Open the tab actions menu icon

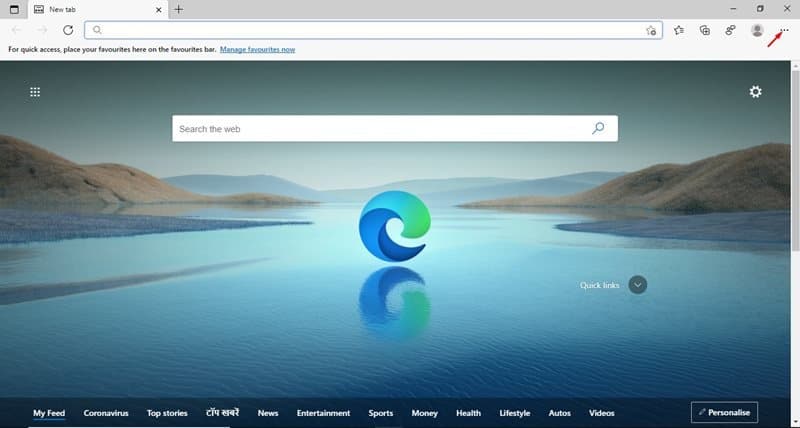(x=14, y=9)
